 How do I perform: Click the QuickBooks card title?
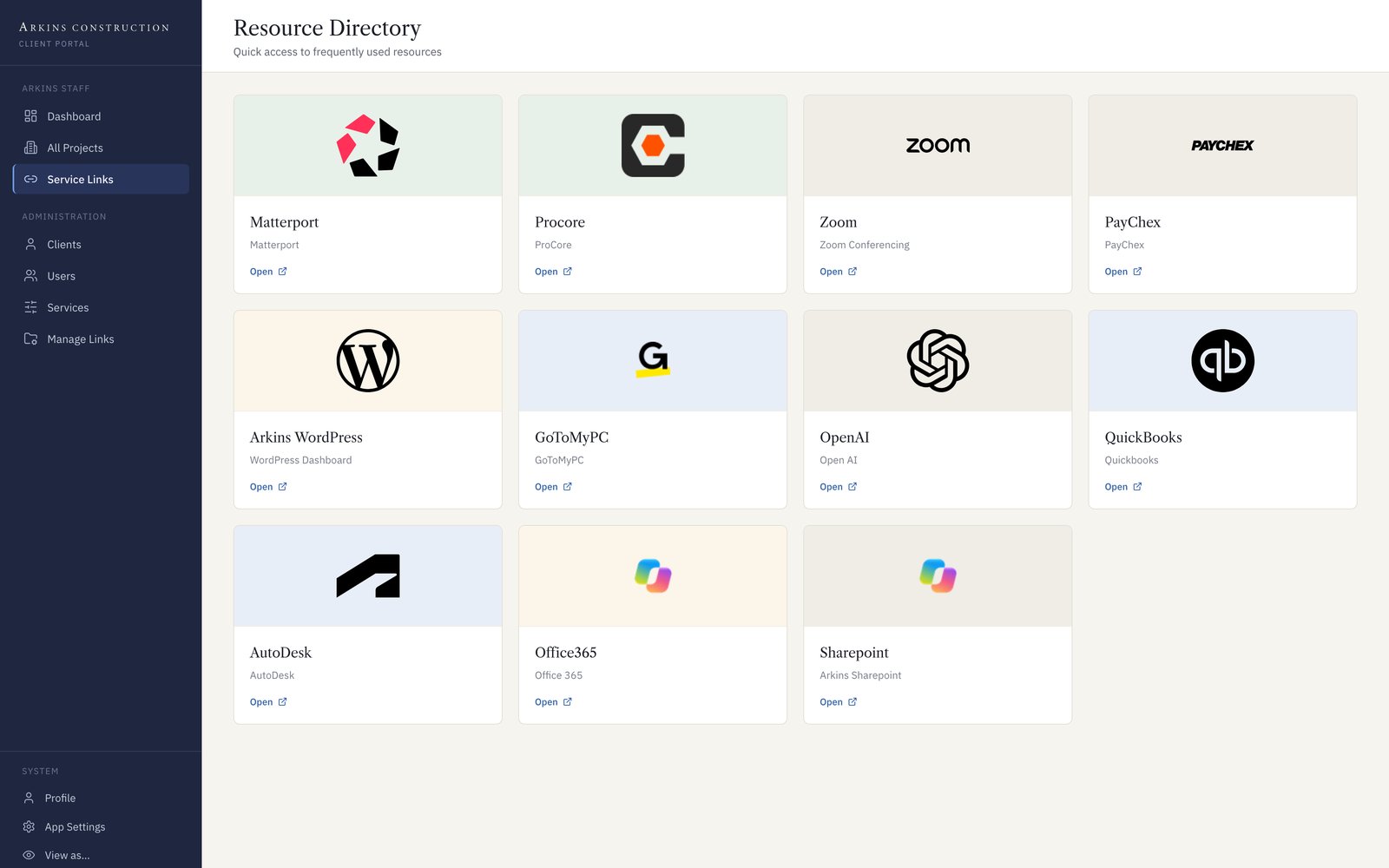pos(1142,437)
